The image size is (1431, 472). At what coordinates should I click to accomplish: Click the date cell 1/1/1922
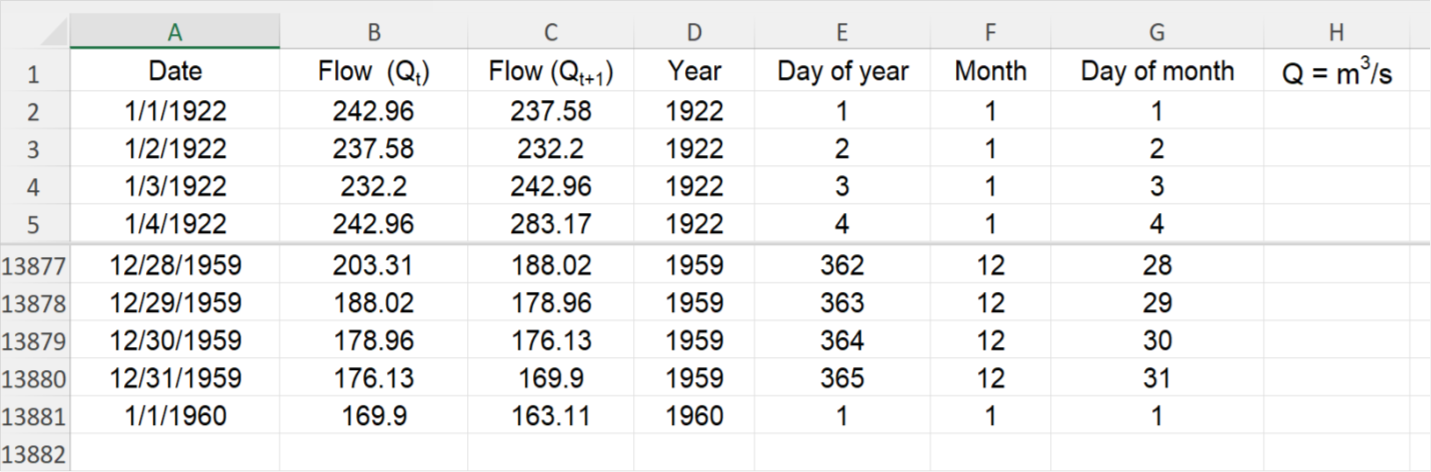click(175, 111)
